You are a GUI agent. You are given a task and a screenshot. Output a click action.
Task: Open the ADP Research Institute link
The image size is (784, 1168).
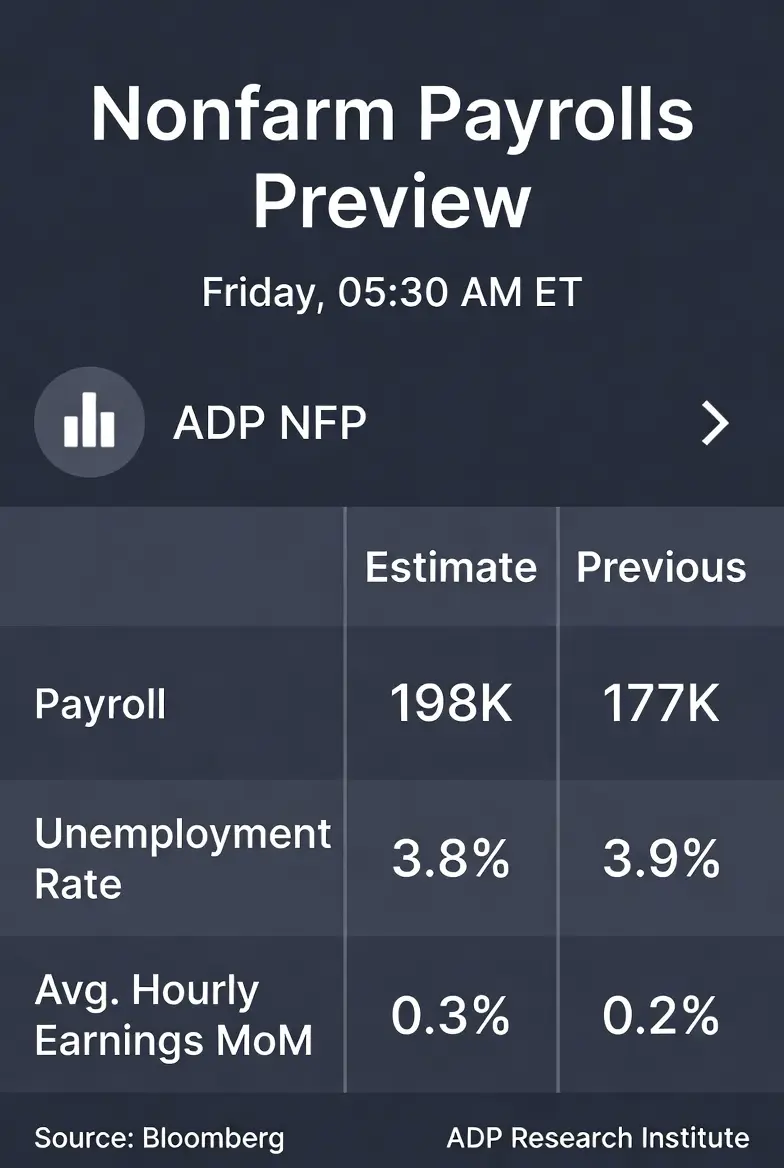coord(598,1138)
